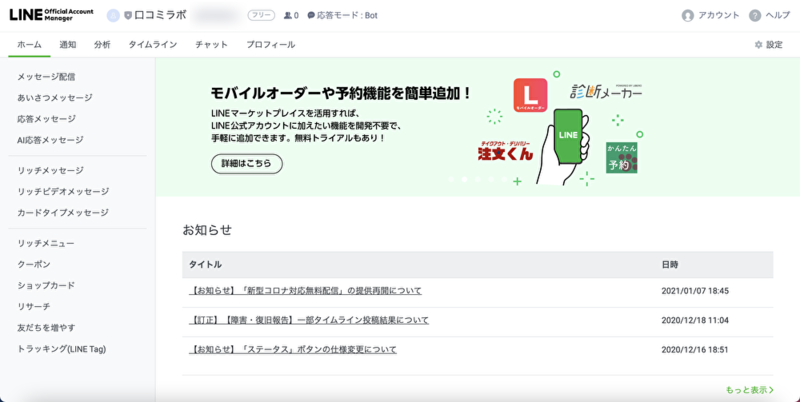Click the friends count icon
Image resolution: width=800 pixels, height=402 pixels.
pos(288,15)
